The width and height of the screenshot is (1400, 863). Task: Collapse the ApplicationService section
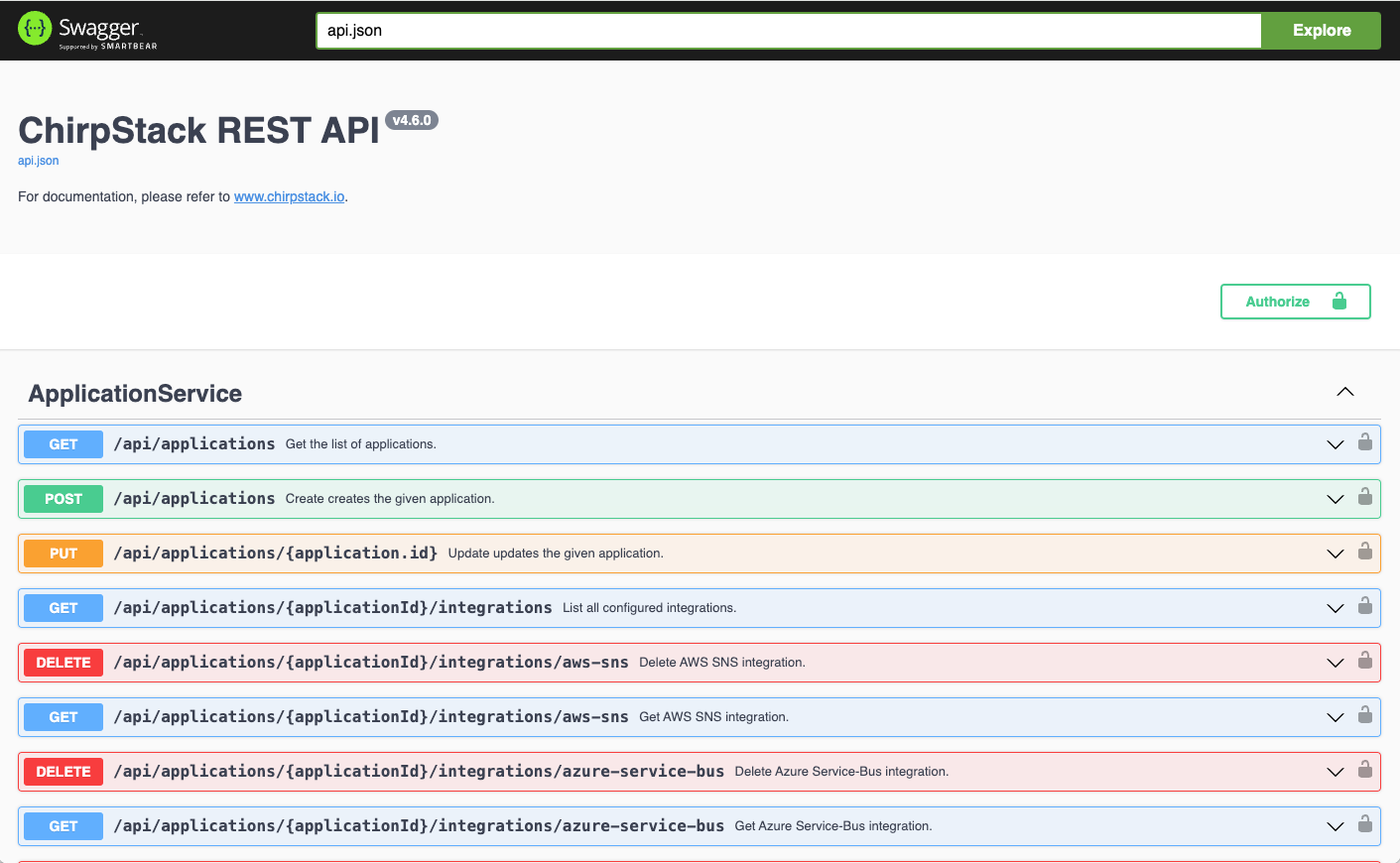(x=1345, y=392)
